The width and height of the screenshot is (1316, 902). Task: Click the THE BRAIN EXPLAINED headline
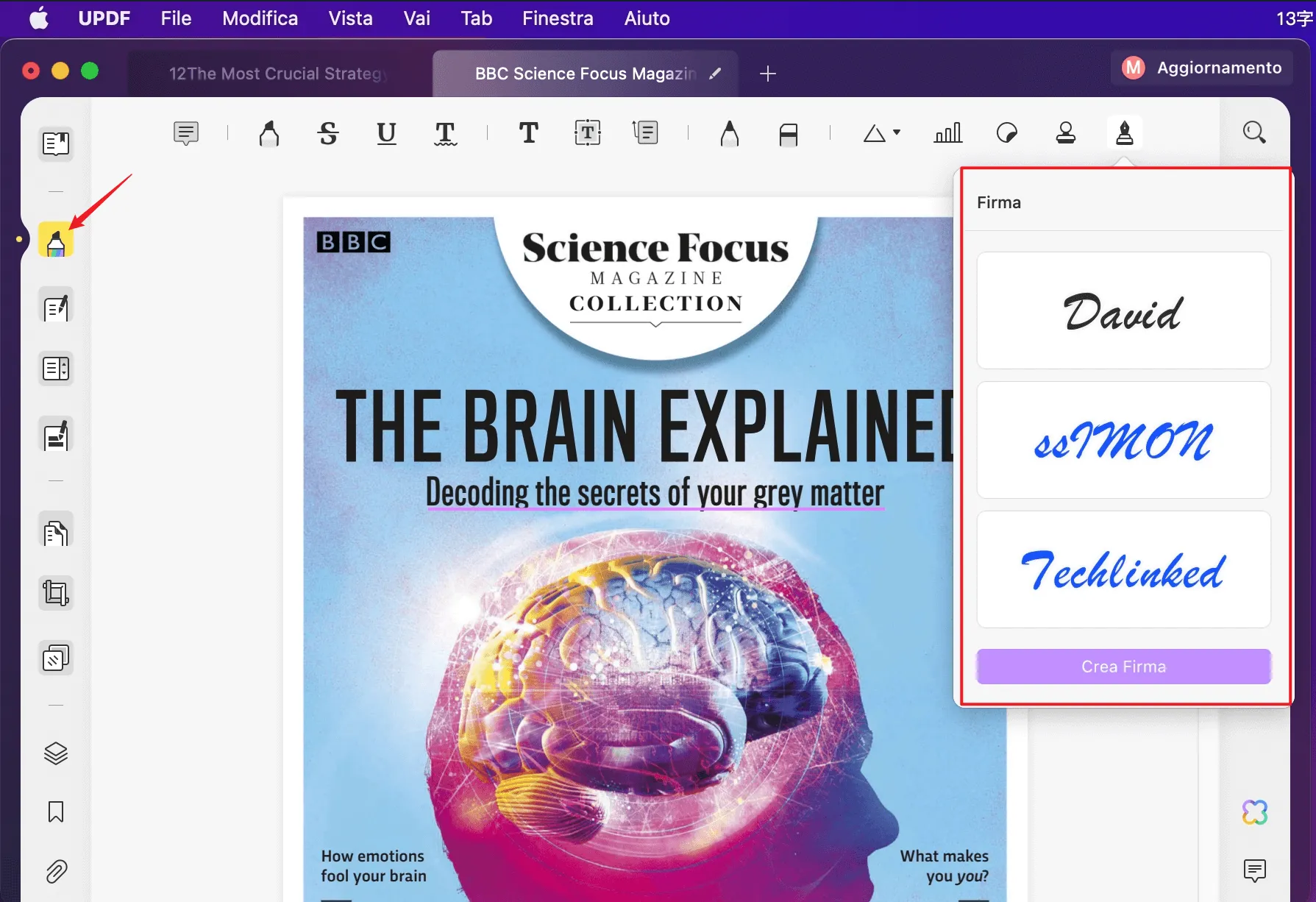click(645, 426)
